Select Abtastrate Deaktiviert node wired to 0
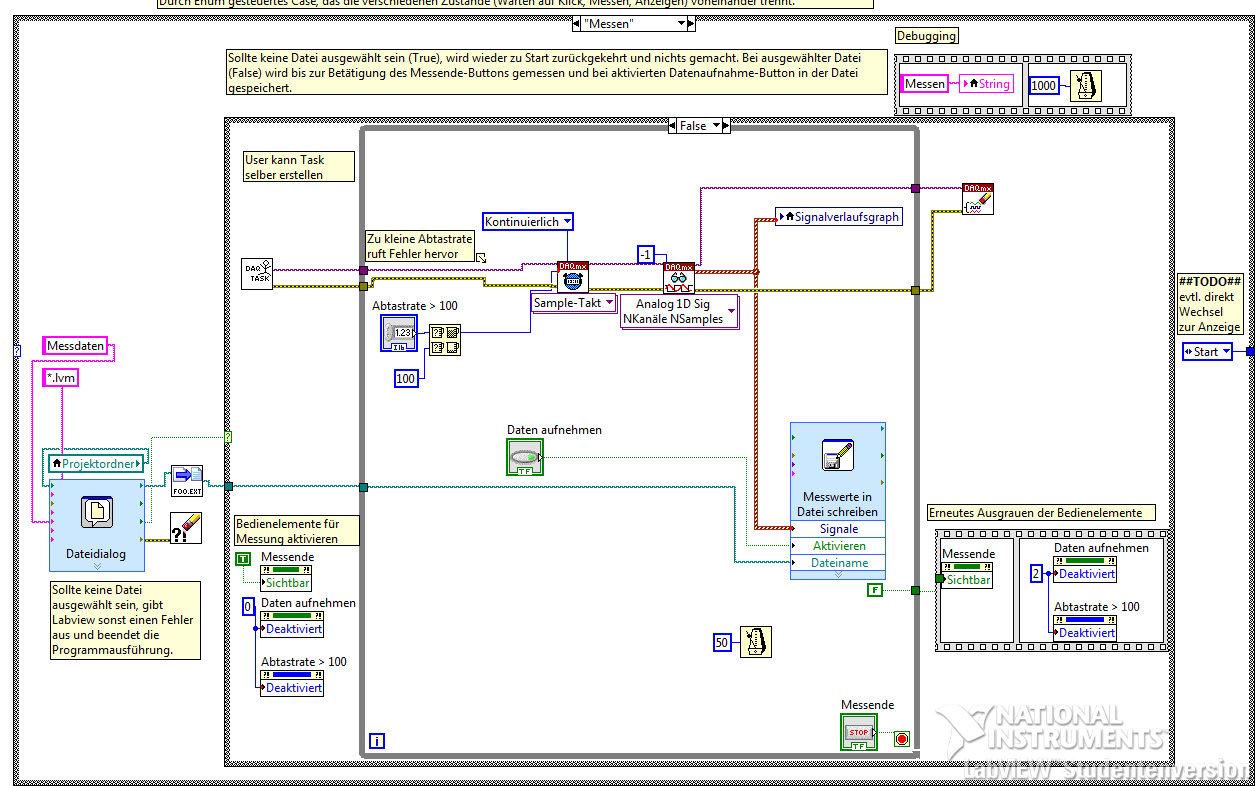This screenshot has width=1255, height=786. point(291,681)
